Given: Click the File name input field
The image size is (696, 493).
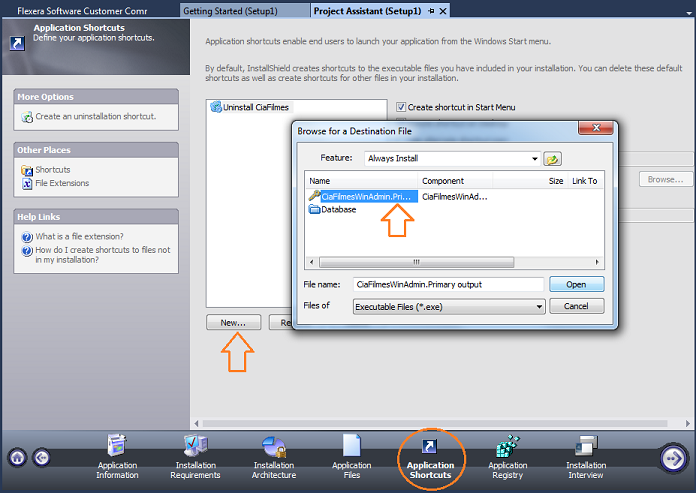Looking at the screenshot, I should coord(448,284).
